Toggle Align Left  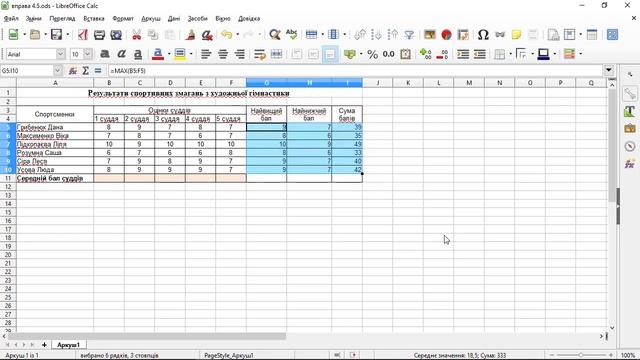click(206, 54)
